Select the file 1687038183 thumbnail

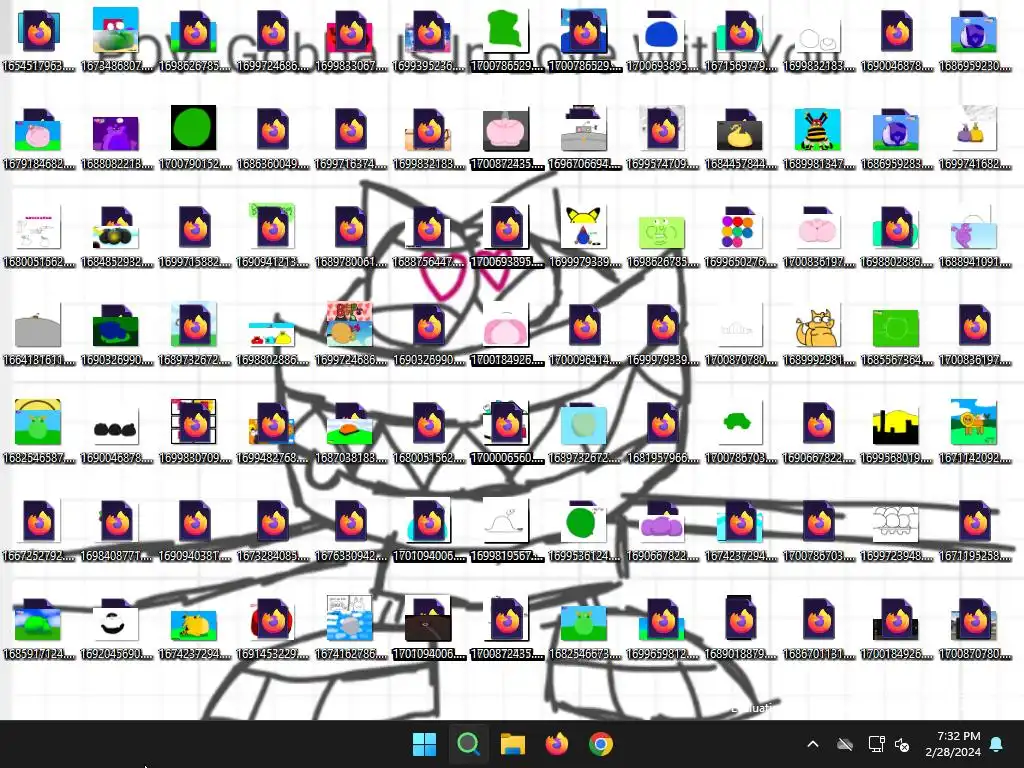[x=350, y=423]
